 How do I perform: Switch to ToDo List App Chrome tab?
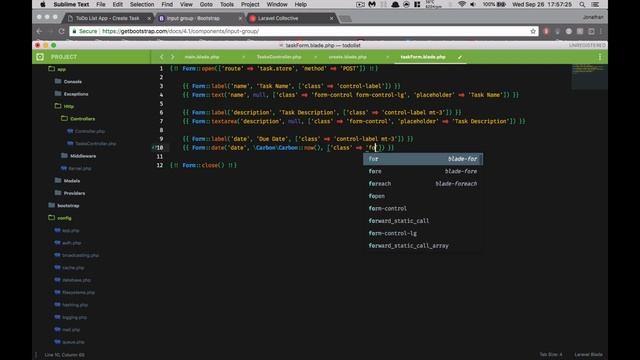pyautogui.click(x=108, y=18)
